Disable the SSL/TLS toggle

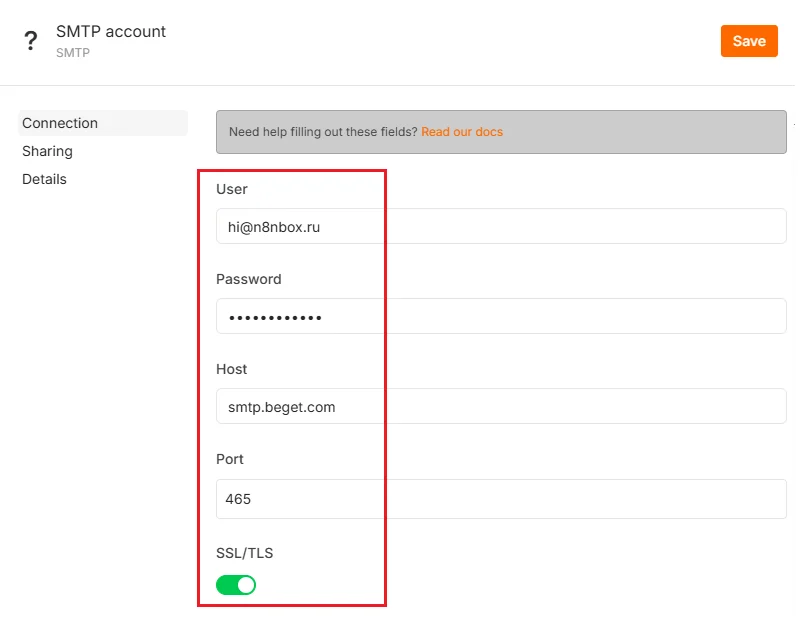click(x=236, y=585)
